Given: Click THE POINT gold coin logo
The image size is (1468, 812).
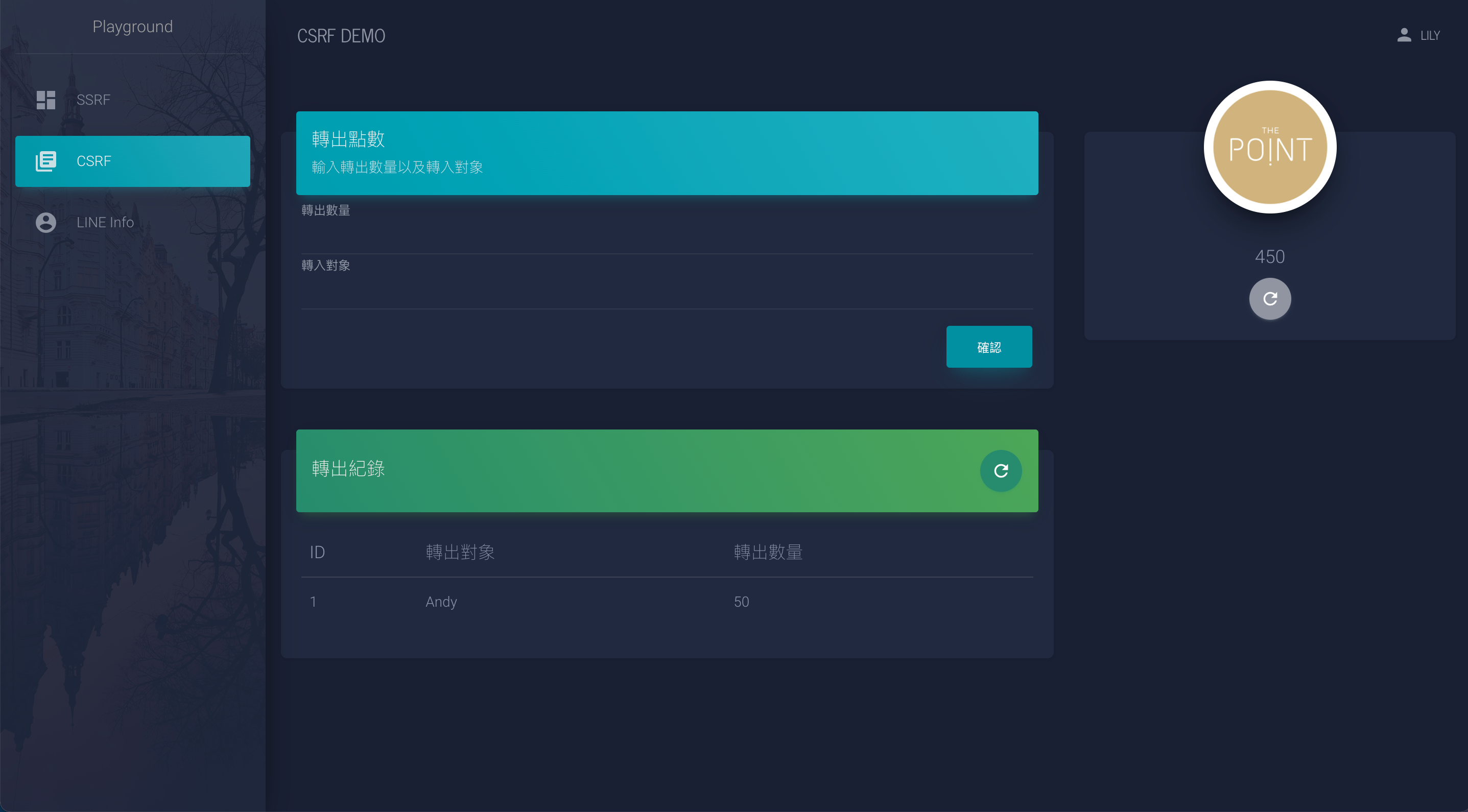Looking at the screenshot, I should coord(1270,147).
